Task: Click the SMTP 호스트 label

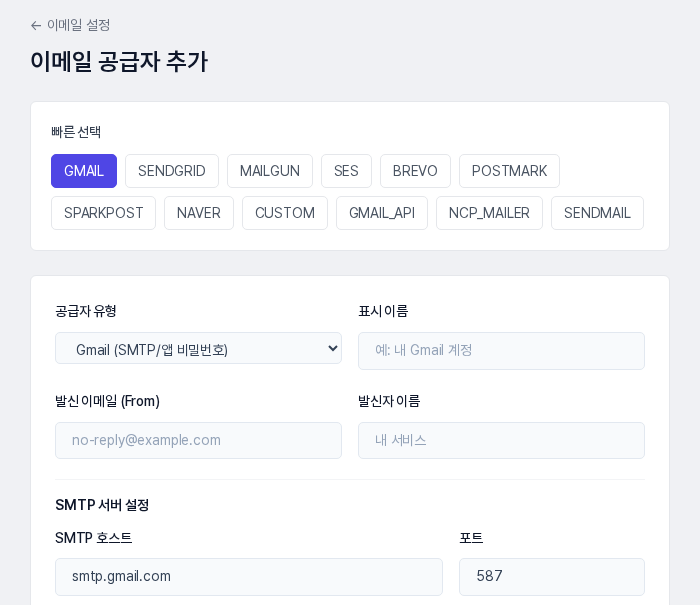Action: coord(94,538)
